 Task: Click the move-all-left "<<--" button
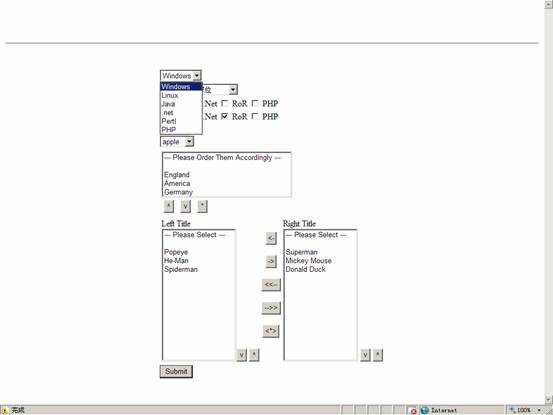271,285
